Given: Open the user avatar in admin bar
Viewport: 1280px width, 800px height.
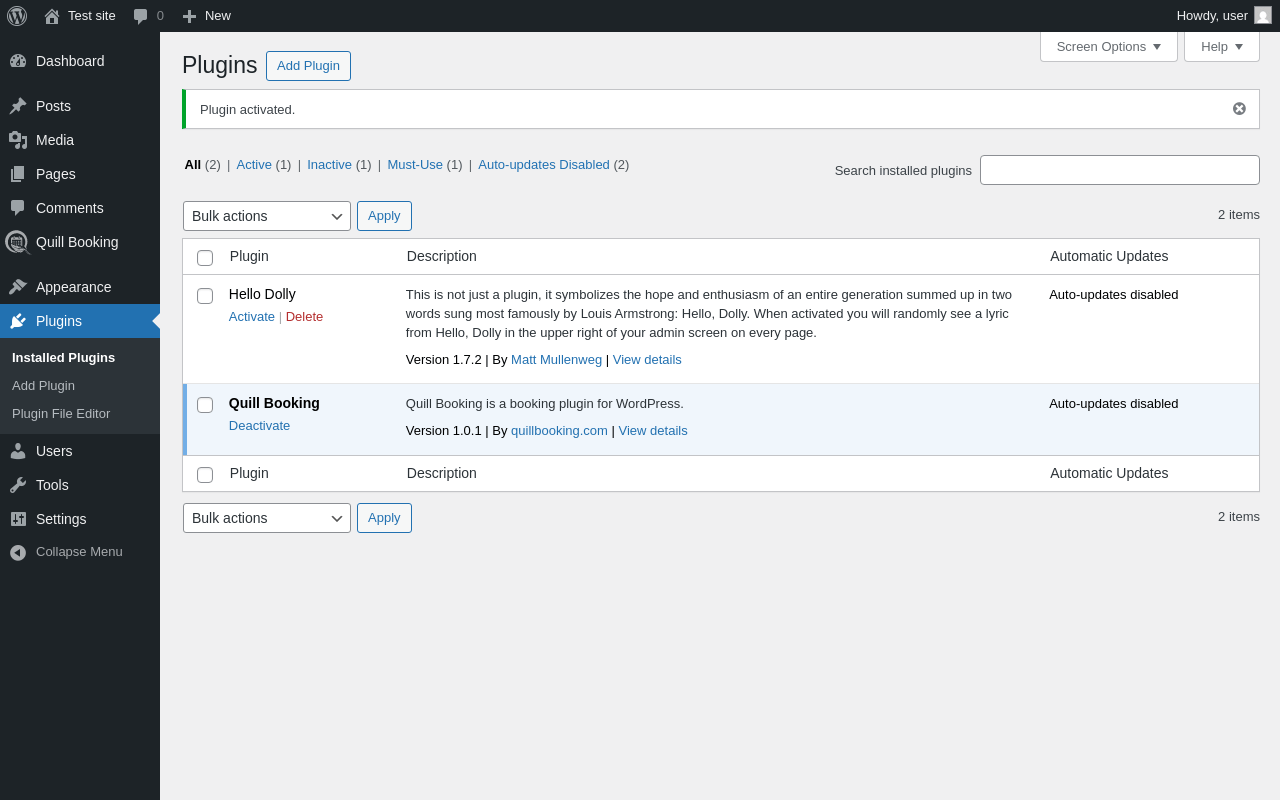Looking at the screenshot, I should (x=1263, y=15).
